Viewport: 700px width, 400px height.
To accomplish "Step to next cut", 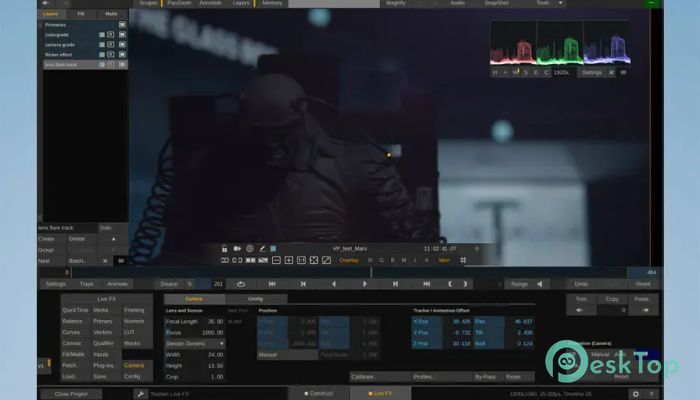I will pyautogui.click(x=396, y=284).
